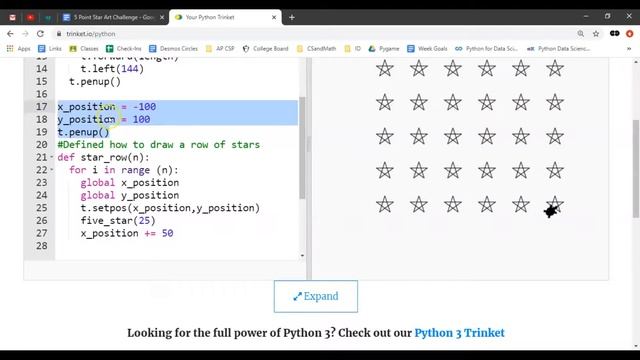Click the five_star(25) line
The image size is (640, 360).
click(x=118, y=220)
